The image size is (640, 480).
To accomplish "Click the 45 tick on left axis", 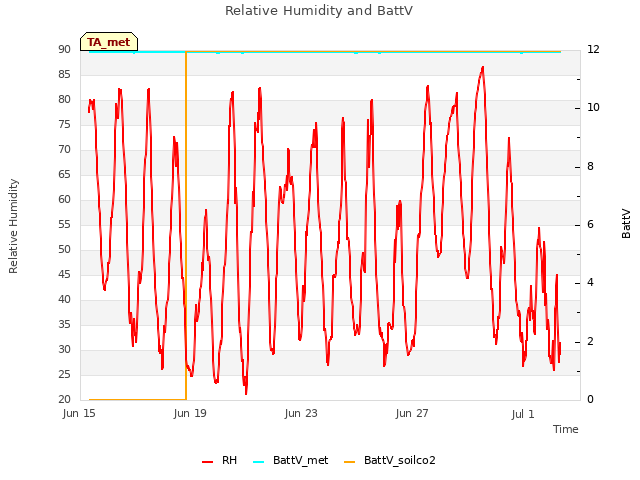I will tap(64, 274).
